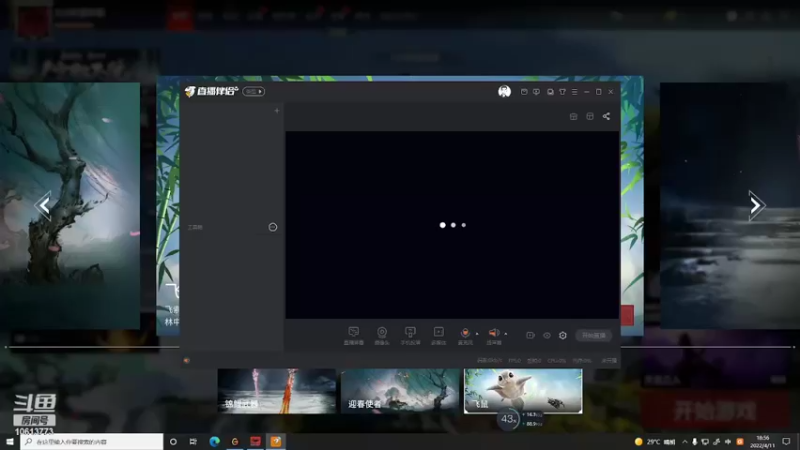This screenshot has width=800, height=450.
Task: Click the mail icon in title bar
Action: (524, 92)
